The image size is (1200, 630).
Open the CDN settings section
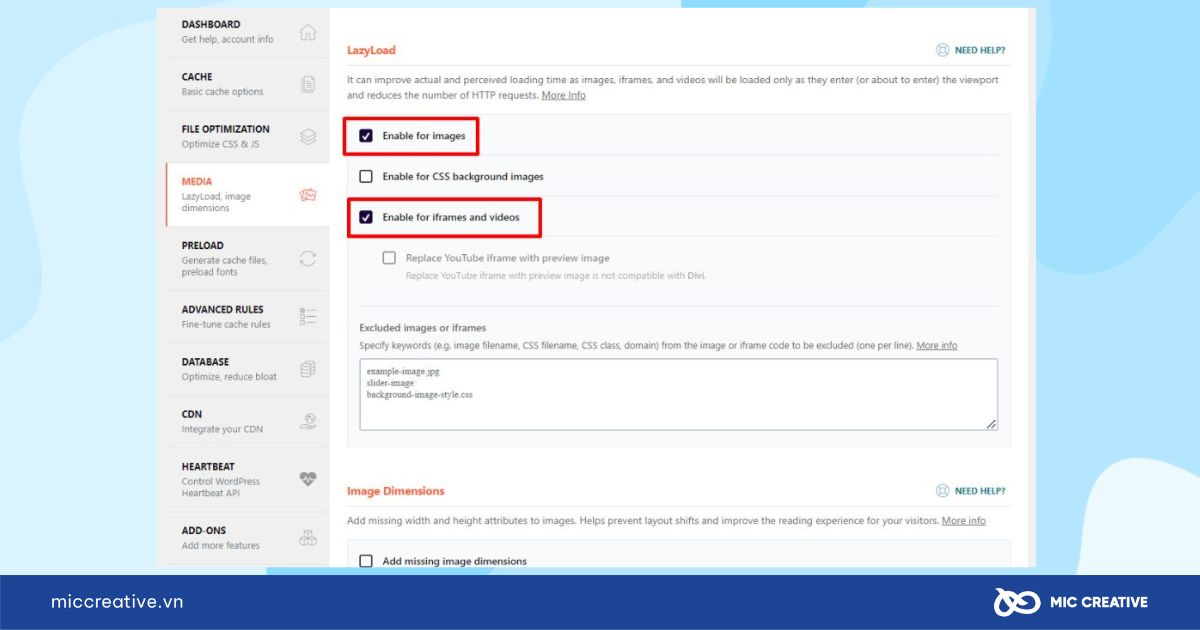tap(247, 421)
